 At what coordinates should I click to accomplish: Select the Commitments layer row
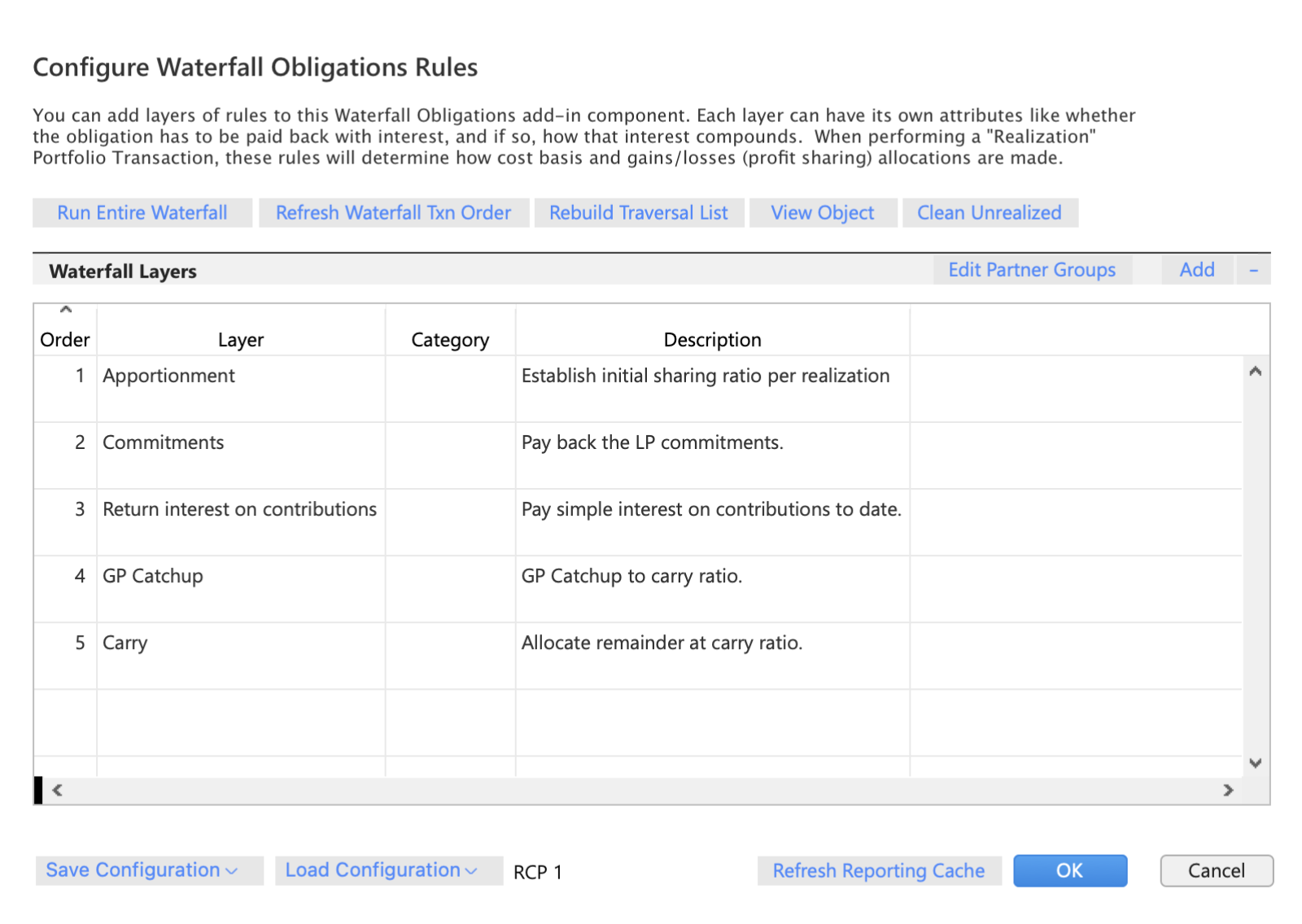[x=638, y=455]
